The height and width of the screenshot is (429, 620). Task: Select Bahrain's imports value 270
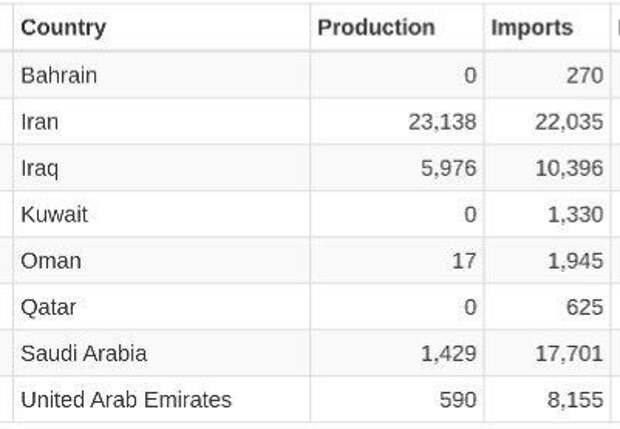(584, 75)
